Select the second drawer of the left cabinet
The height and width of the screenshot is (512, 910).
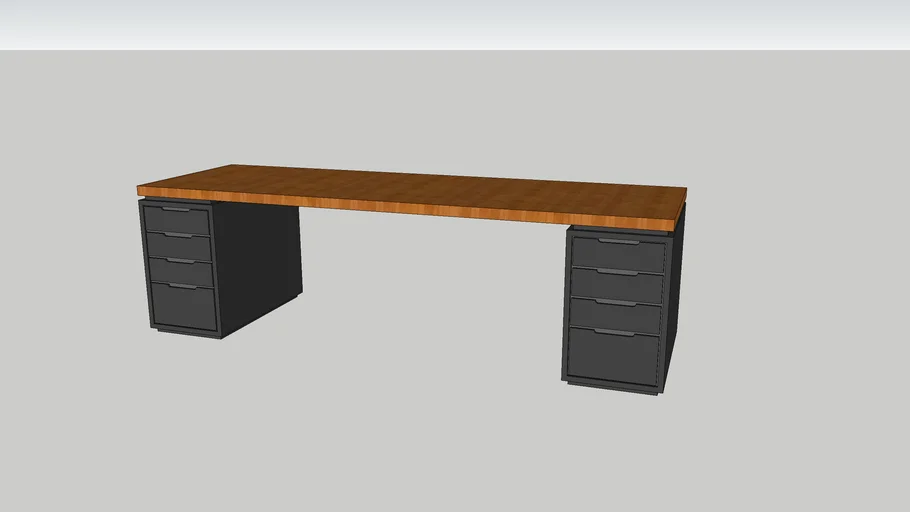coord(179,248)
